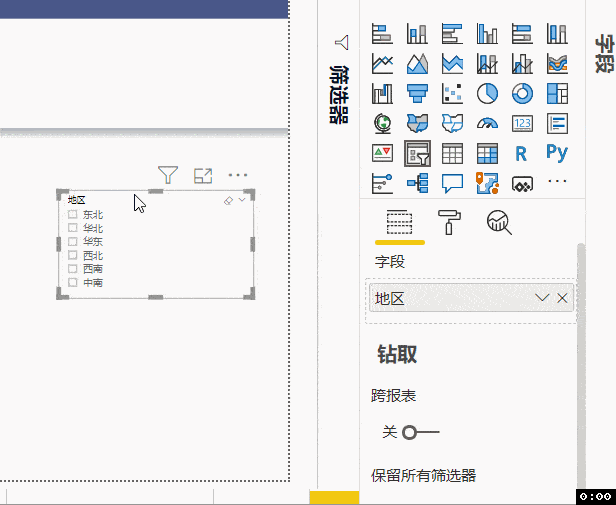The width and height of the screenshot is (616, 505).
Task: Click the slicer filter funnel icon
Action: click(168, 175)
